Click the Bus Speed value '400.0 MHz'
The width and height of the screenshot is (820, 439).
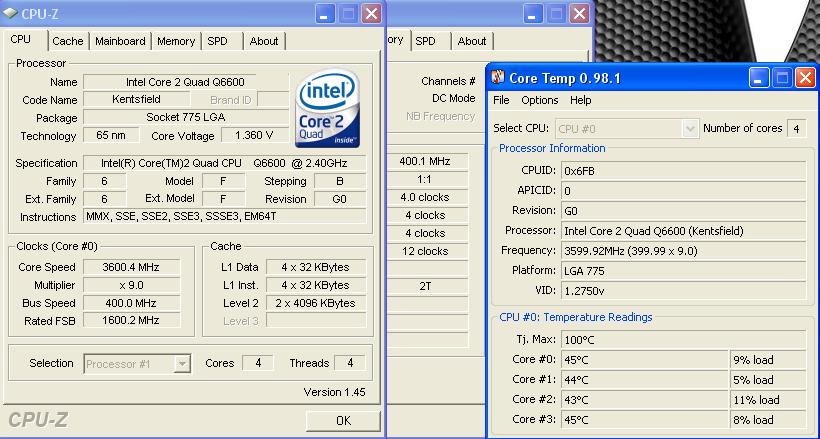coord(131,303)
